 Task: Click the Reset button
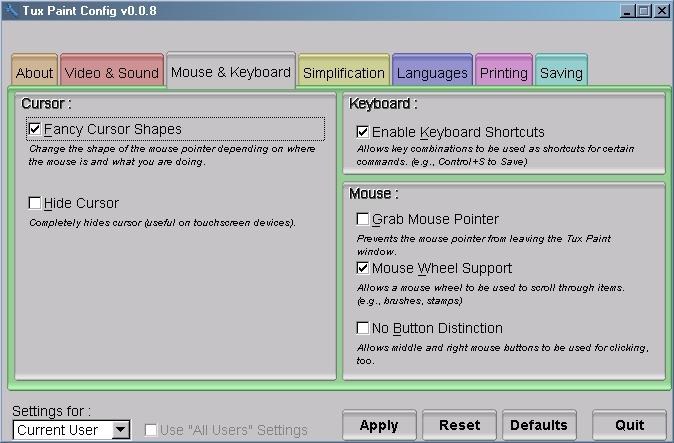[x=459, y=425]
